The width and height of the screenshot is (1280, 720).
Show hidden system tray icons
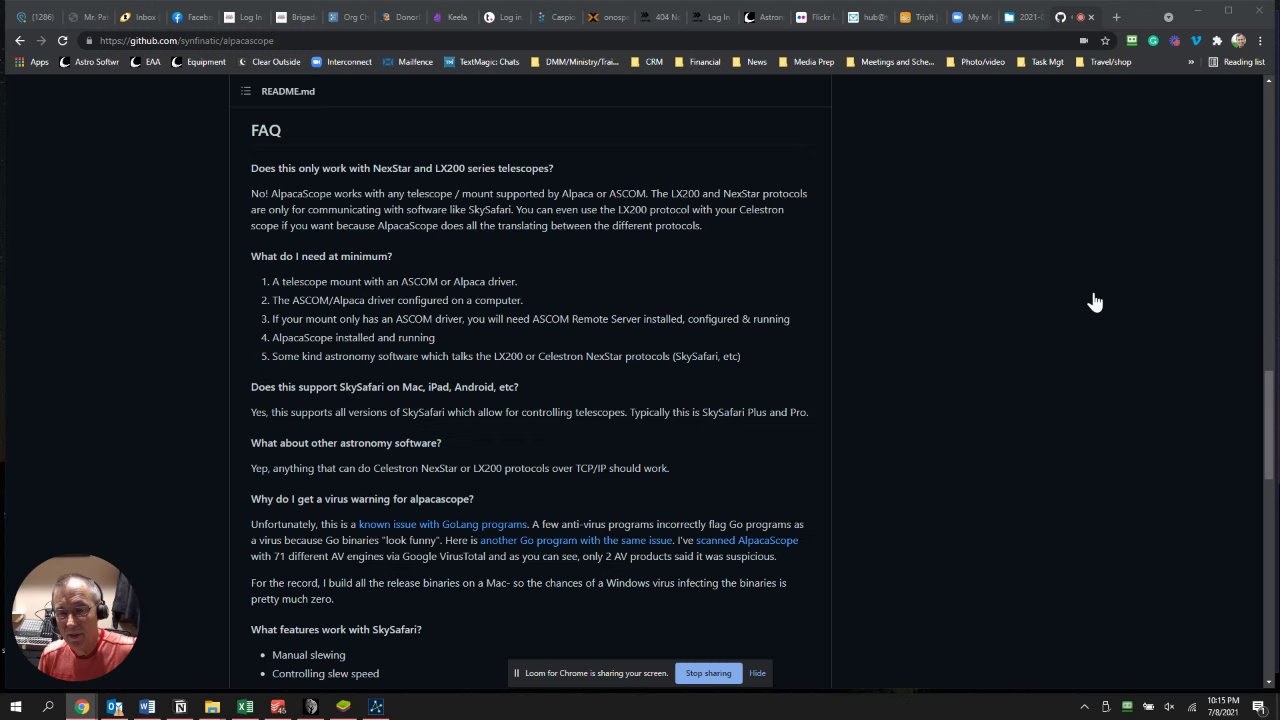click(1084, 707)
